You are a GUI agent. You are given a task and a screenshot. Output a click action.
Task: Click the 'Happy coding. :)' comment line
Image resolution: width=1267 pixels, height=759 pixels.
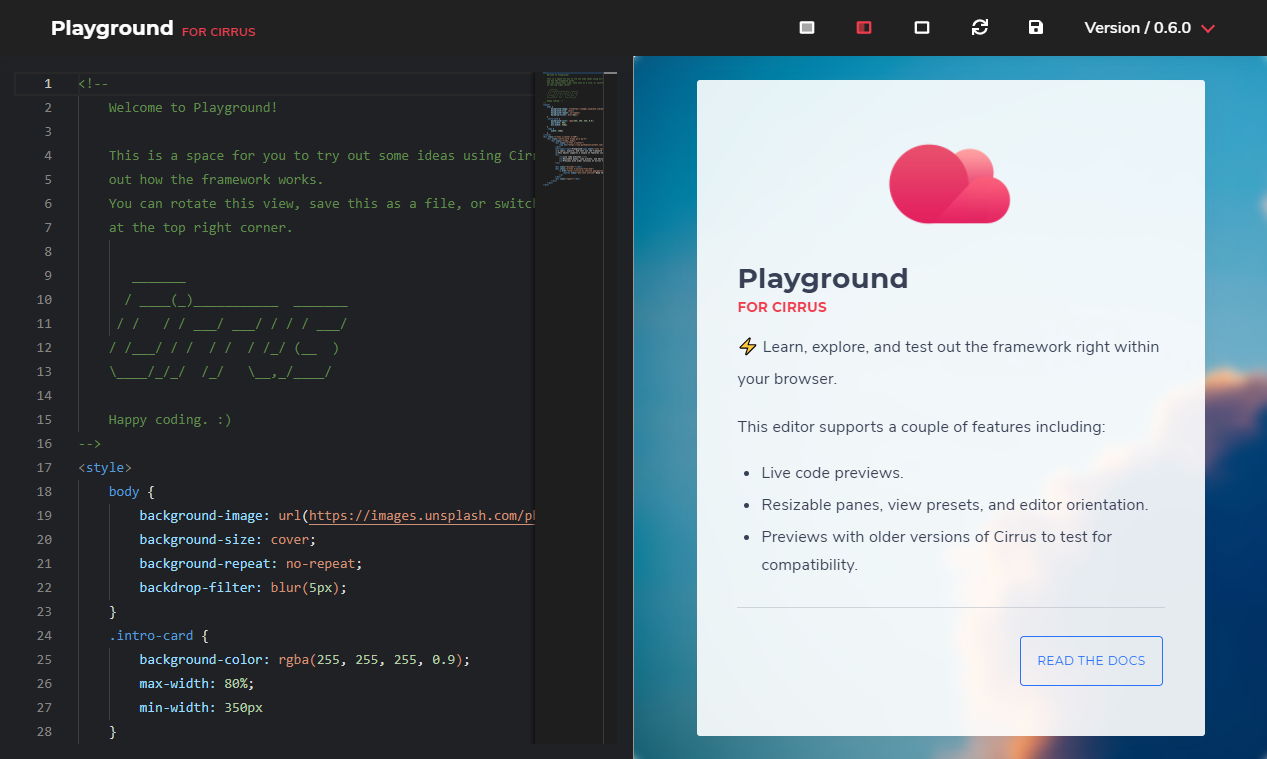(x=170, y=420)
